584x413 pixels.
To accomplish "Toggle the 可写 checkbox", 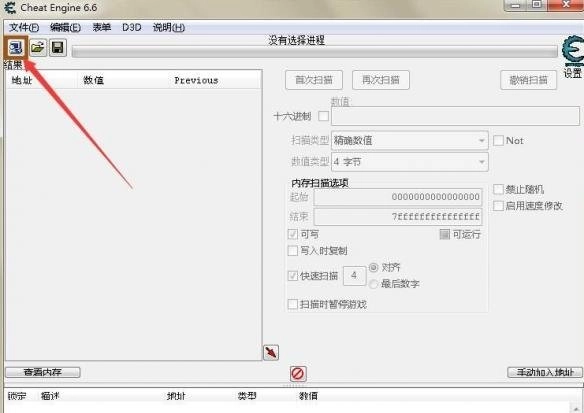I will 292,234.
